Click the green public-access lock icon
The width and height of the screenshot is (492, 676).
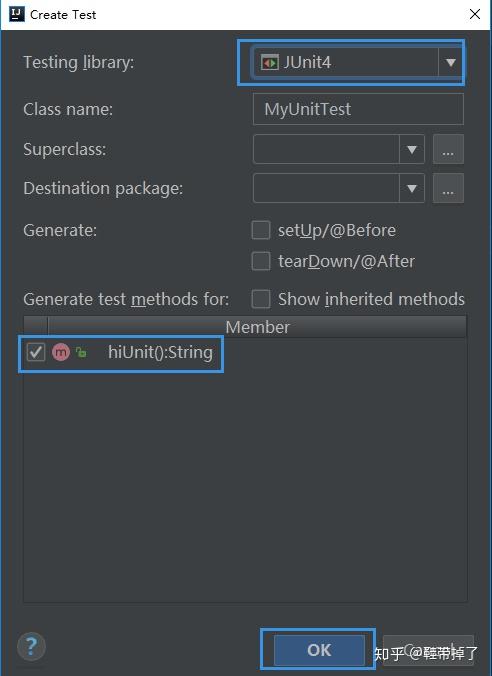click(81, 352)
